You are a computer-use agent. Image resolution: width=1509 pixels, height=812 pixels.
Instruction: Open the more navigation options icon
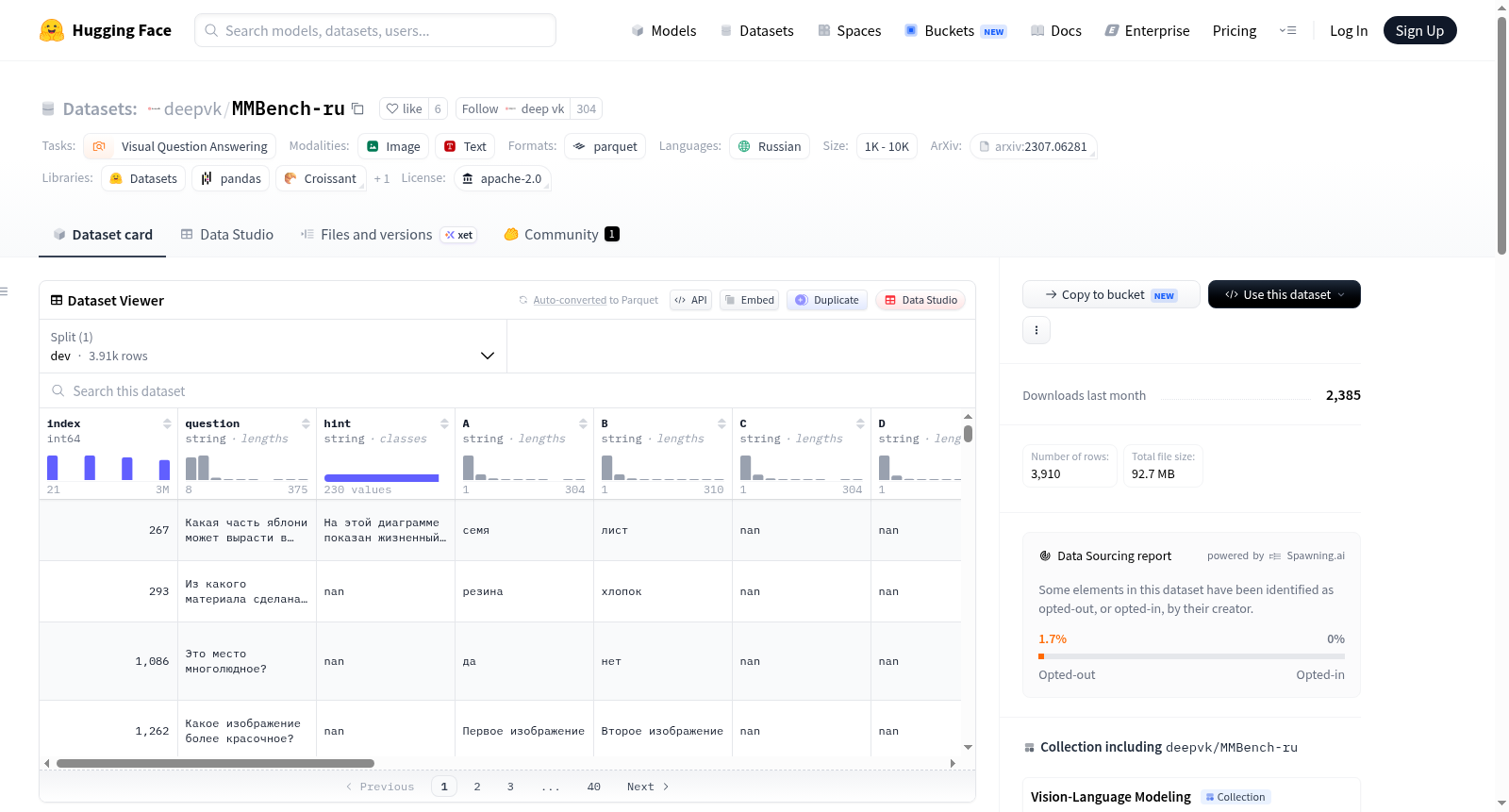(1287, 30)
